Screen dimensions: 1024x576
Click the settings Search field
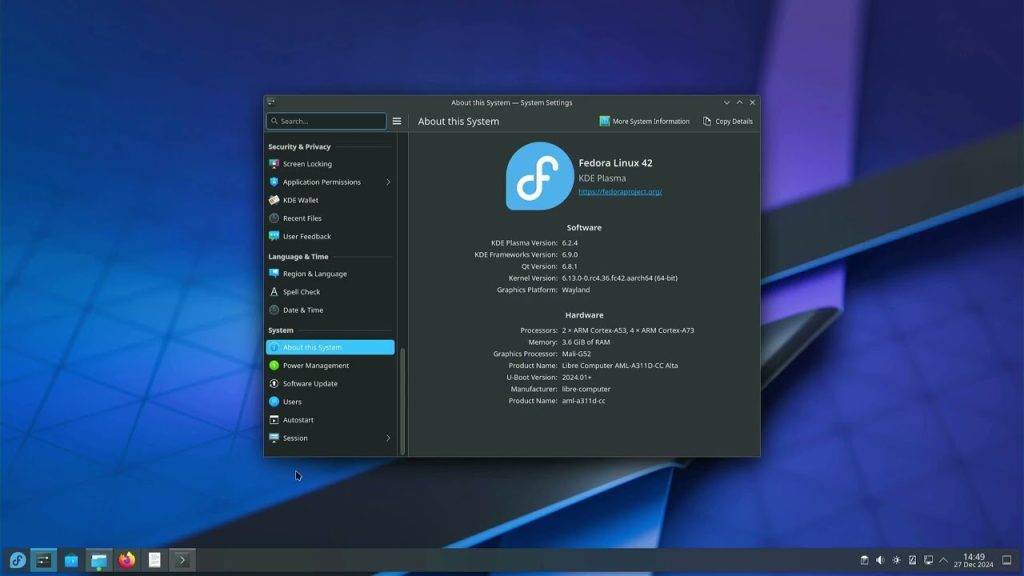tap(326, 121)
